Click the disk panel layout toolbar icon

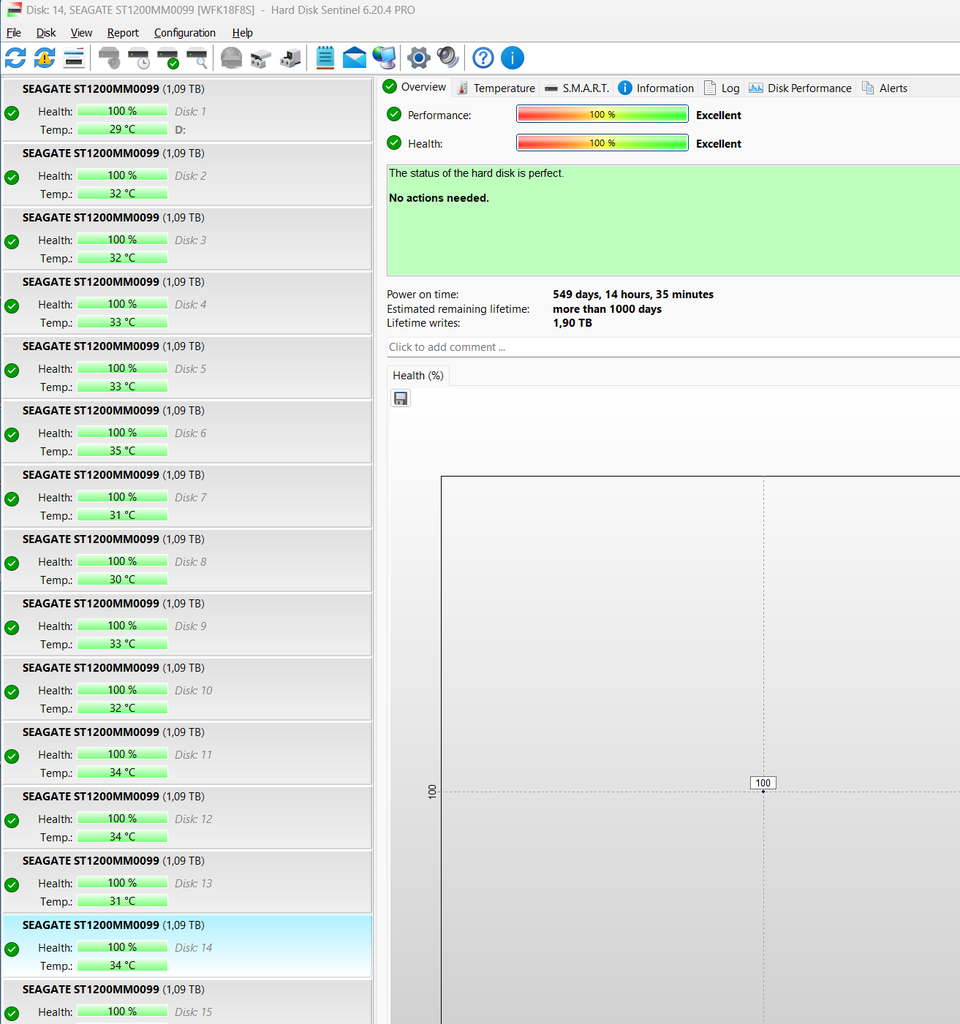coord(74,58)
